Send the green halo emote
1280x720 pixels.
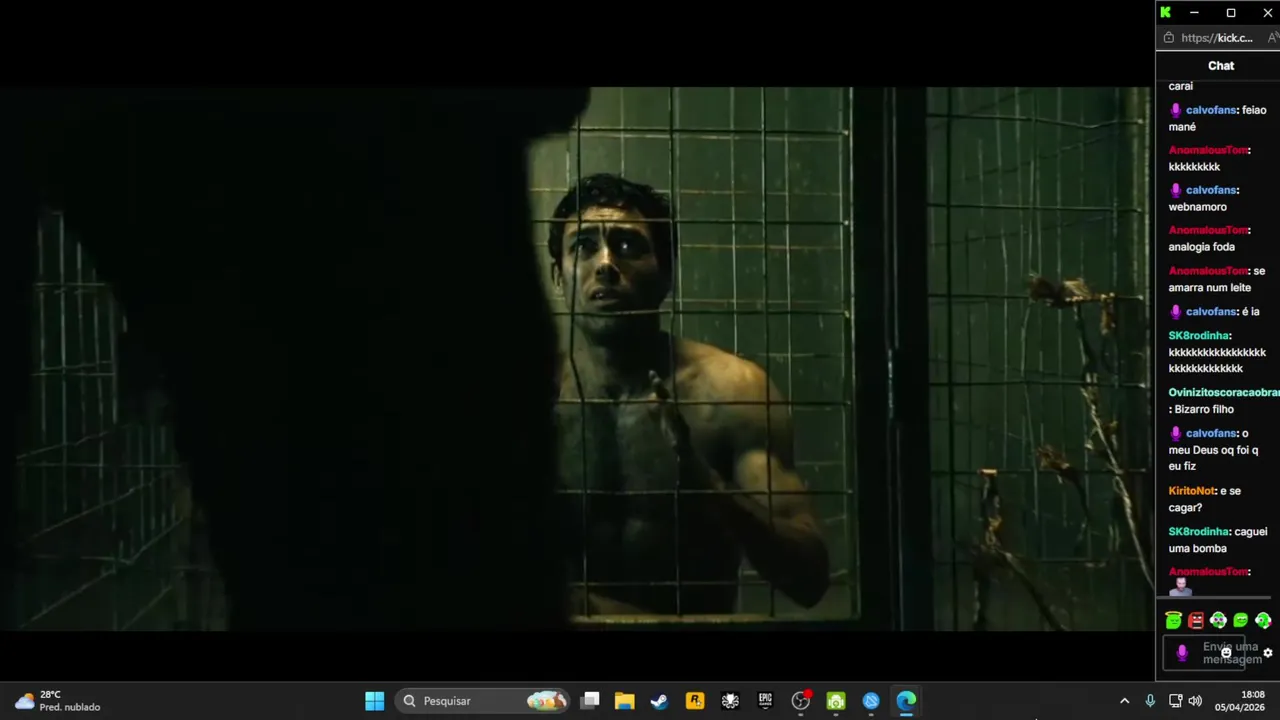point(1173,621)
